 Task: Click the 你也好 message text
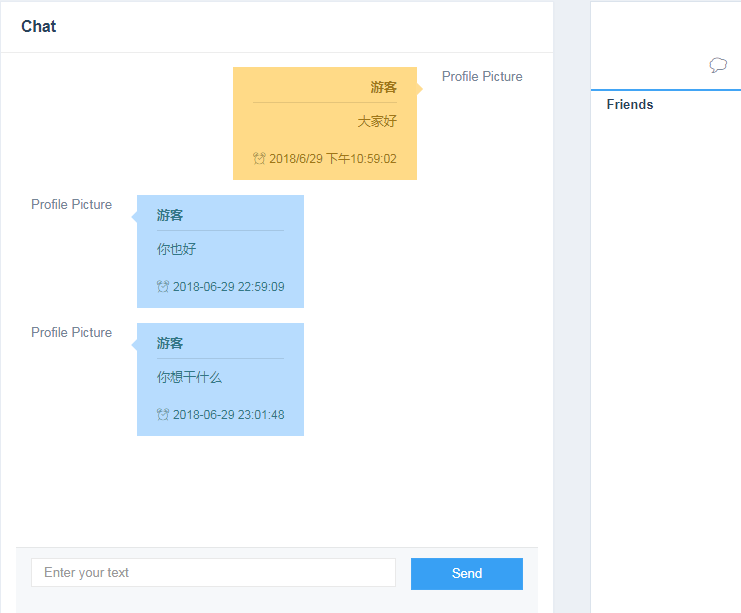tap(176, 249)
